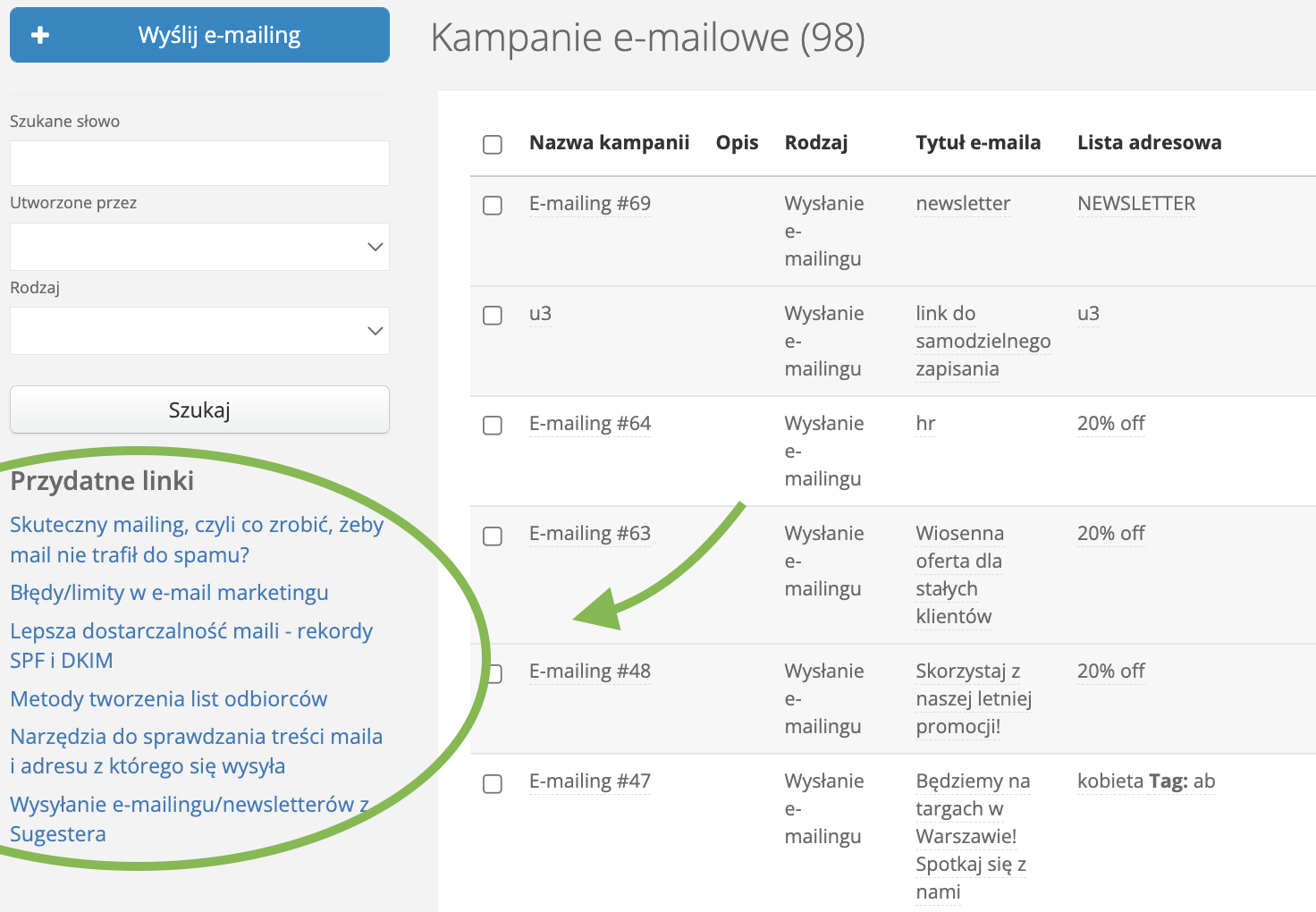
Task: Check the E-mailing #69 row checkbox
Action: click(x=493, y=205)
